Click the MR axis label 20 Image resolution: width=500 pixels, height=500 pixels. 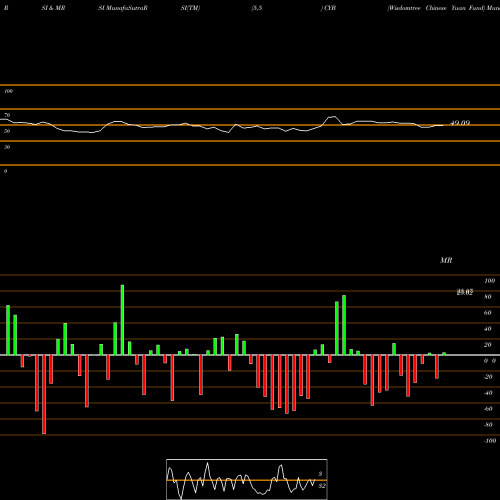487,345
